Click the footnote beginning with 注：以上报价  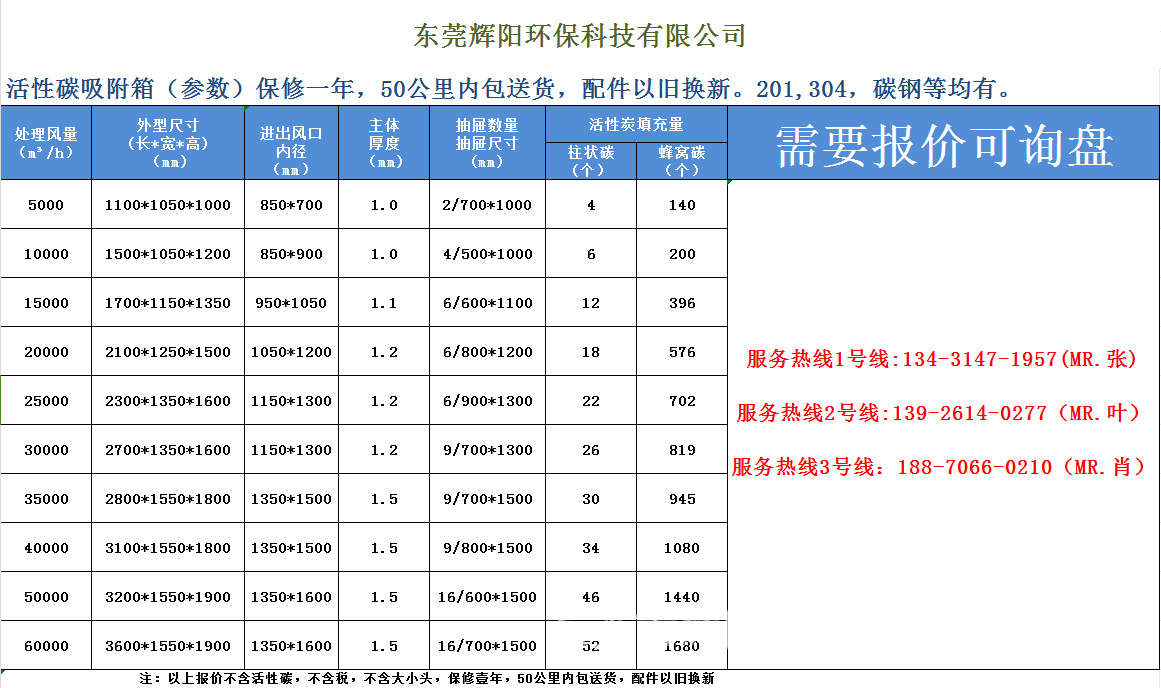427,679
